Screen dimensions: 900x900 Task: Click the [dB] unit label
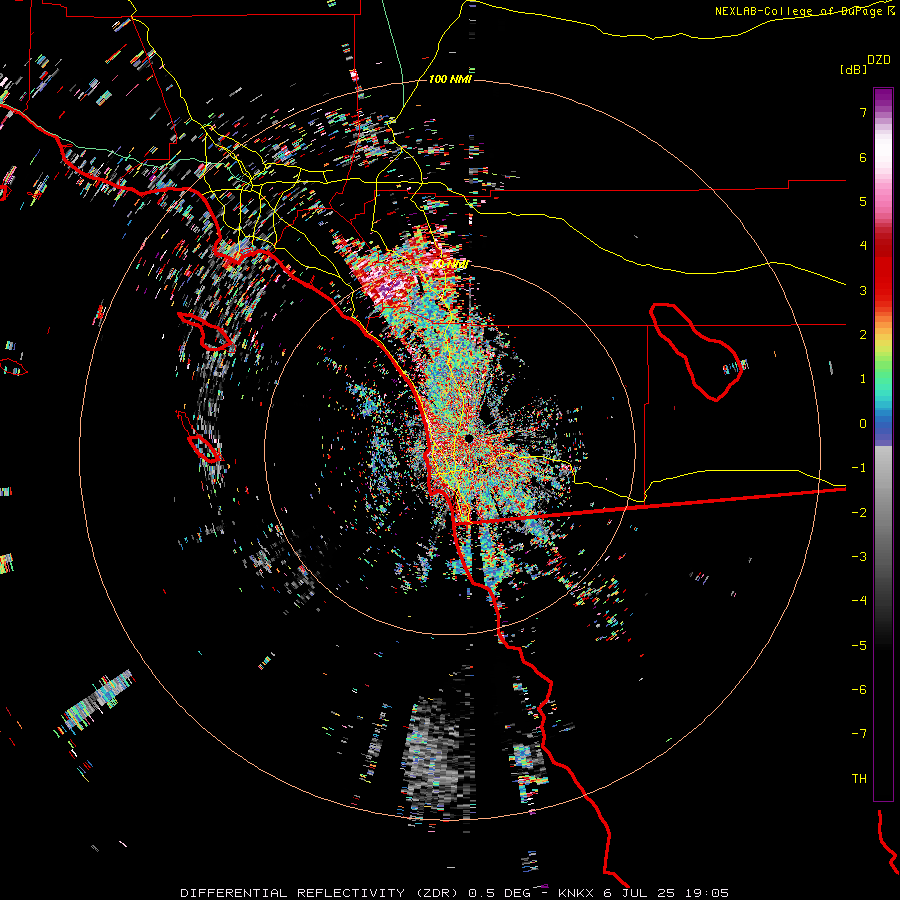pyautogui.click(x=854, y=69)
